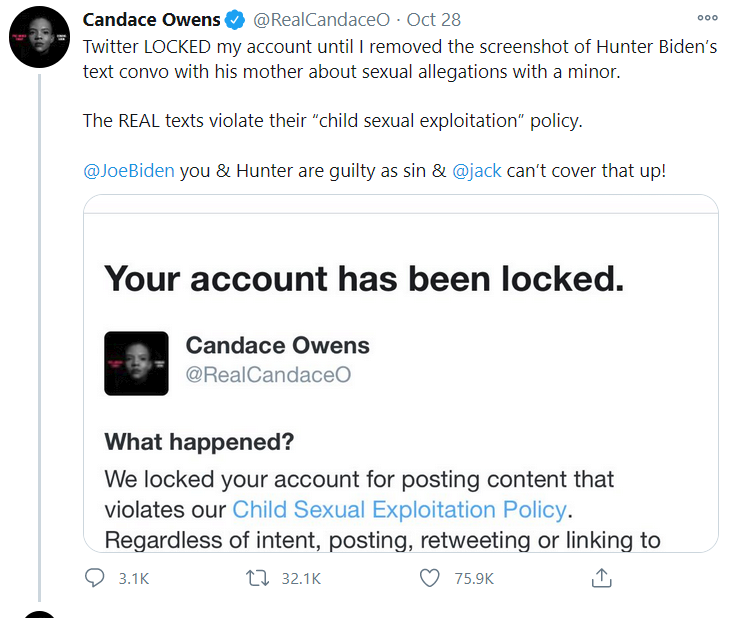Click the 32.1K retweet count
This screenshot has width=735, height=618.
[301, 579]
